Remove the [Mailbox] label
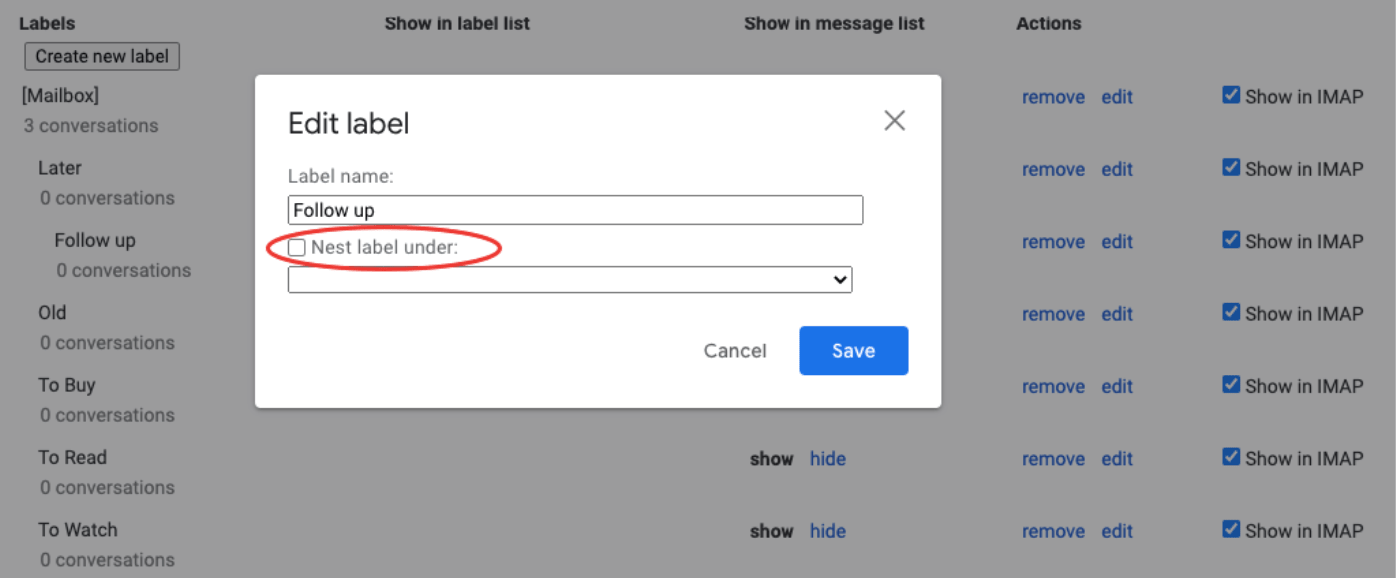Screen dimensions: 1398x578 1053,97
